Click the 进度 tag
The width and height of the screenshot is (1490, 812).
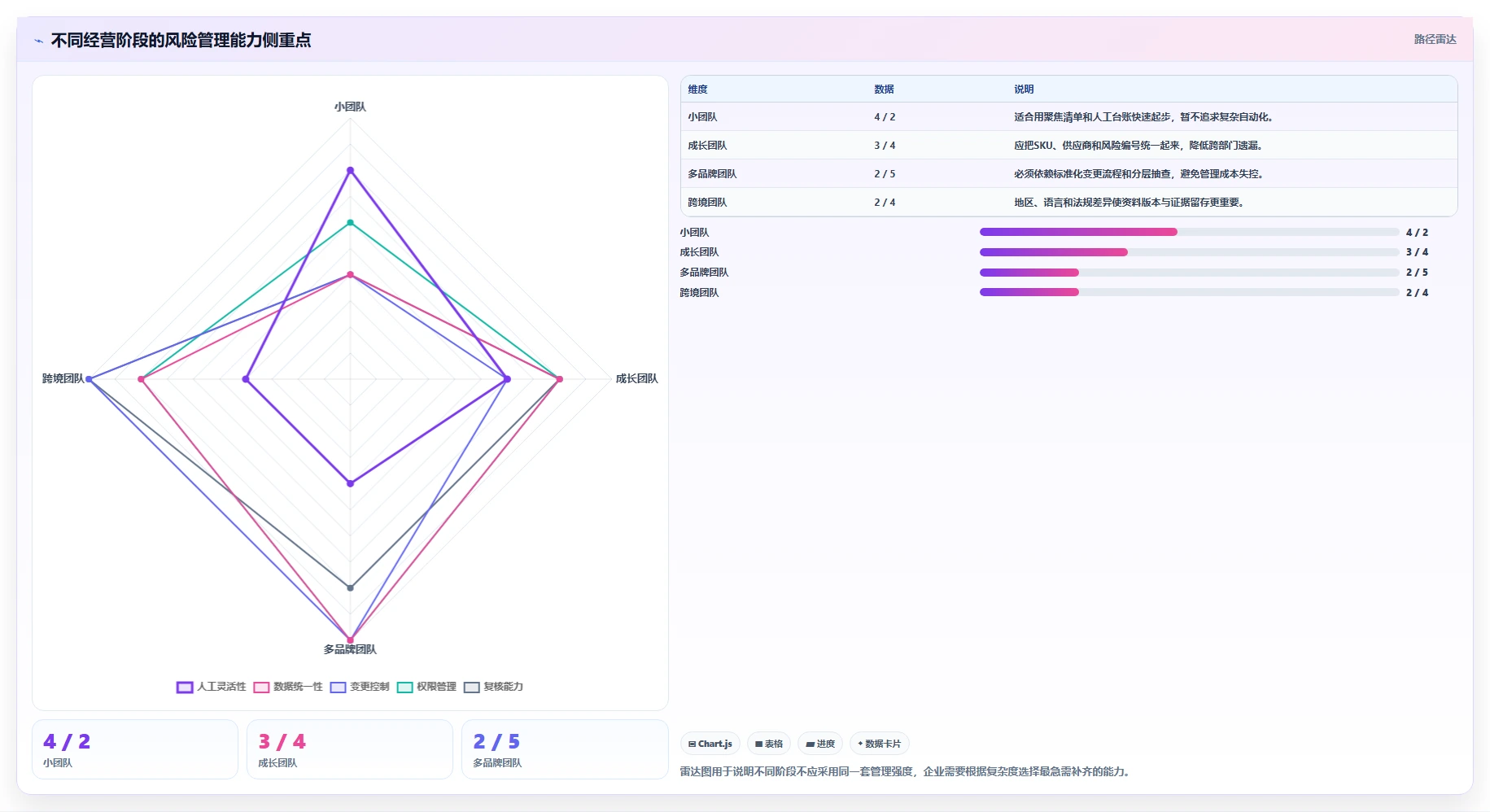(x=819, y=744)
